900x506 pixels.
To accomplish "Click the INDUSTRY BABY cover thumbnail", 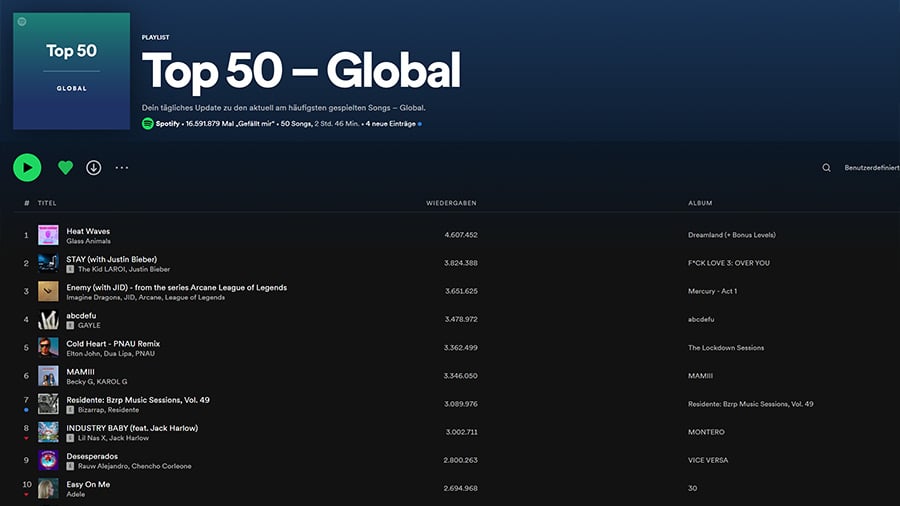I will [x=48, y=432].
